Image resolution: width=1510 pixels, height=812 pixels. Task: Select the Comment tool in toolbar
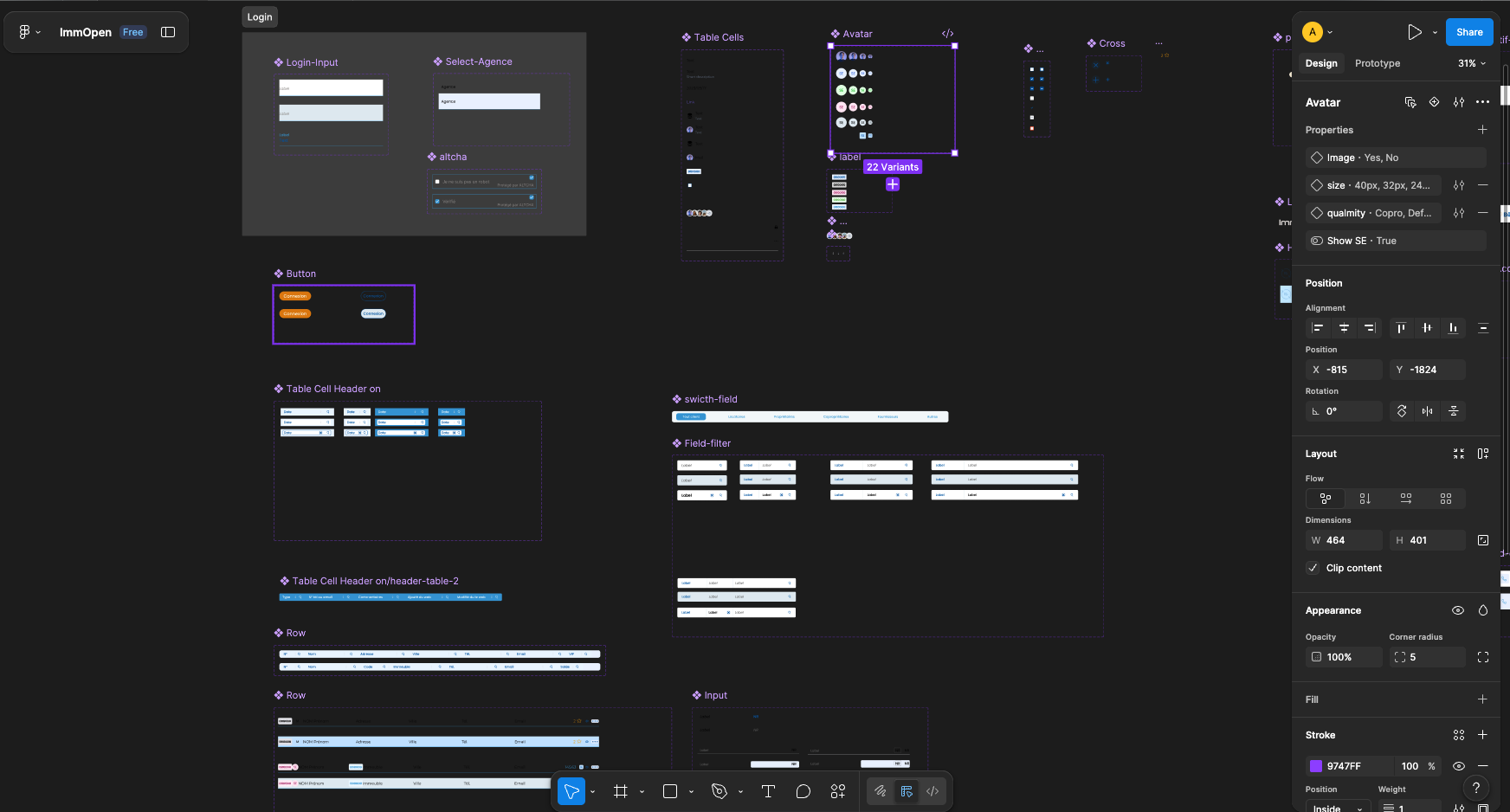click(803, 791)
